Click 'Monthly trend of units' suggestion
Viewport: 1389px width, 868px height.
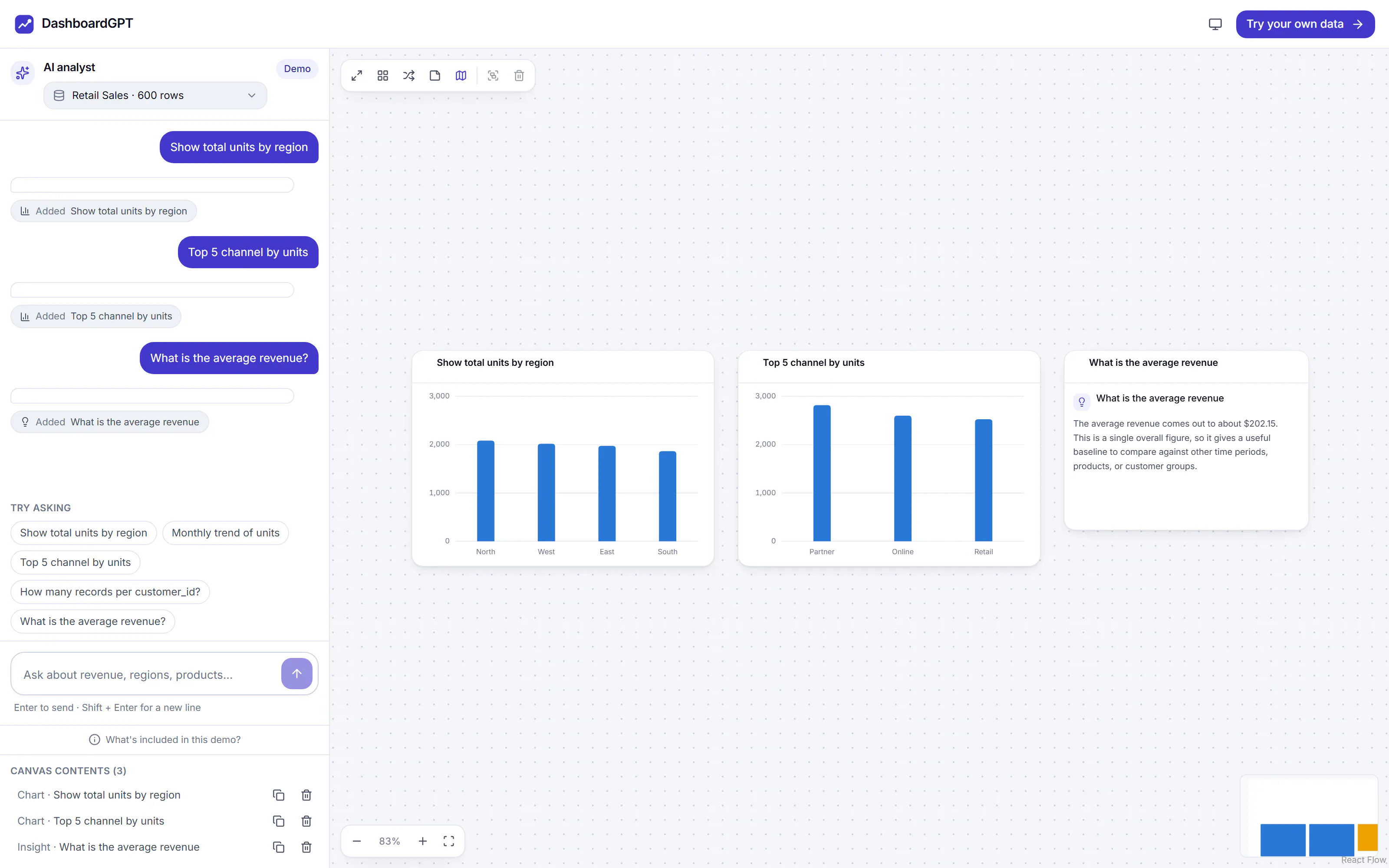click(226, 533)
